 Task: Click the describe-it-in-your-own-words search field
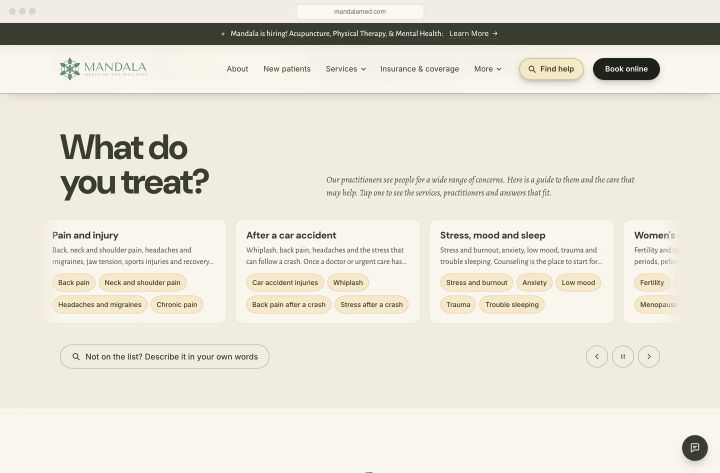point(164,356)
